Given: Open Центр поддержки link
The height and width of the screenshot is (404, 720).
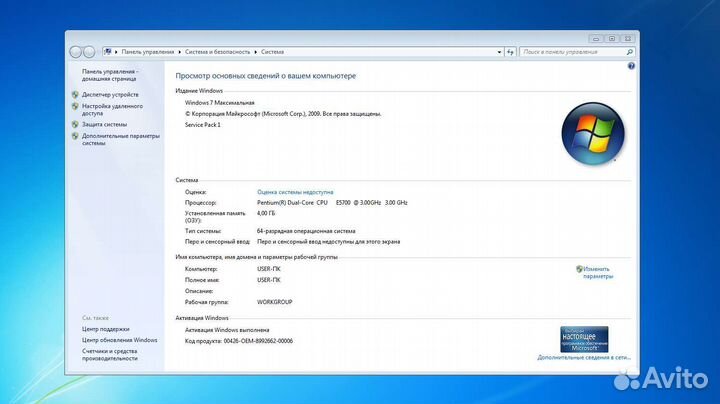Looking at the screenshot, I should [106, 329].
